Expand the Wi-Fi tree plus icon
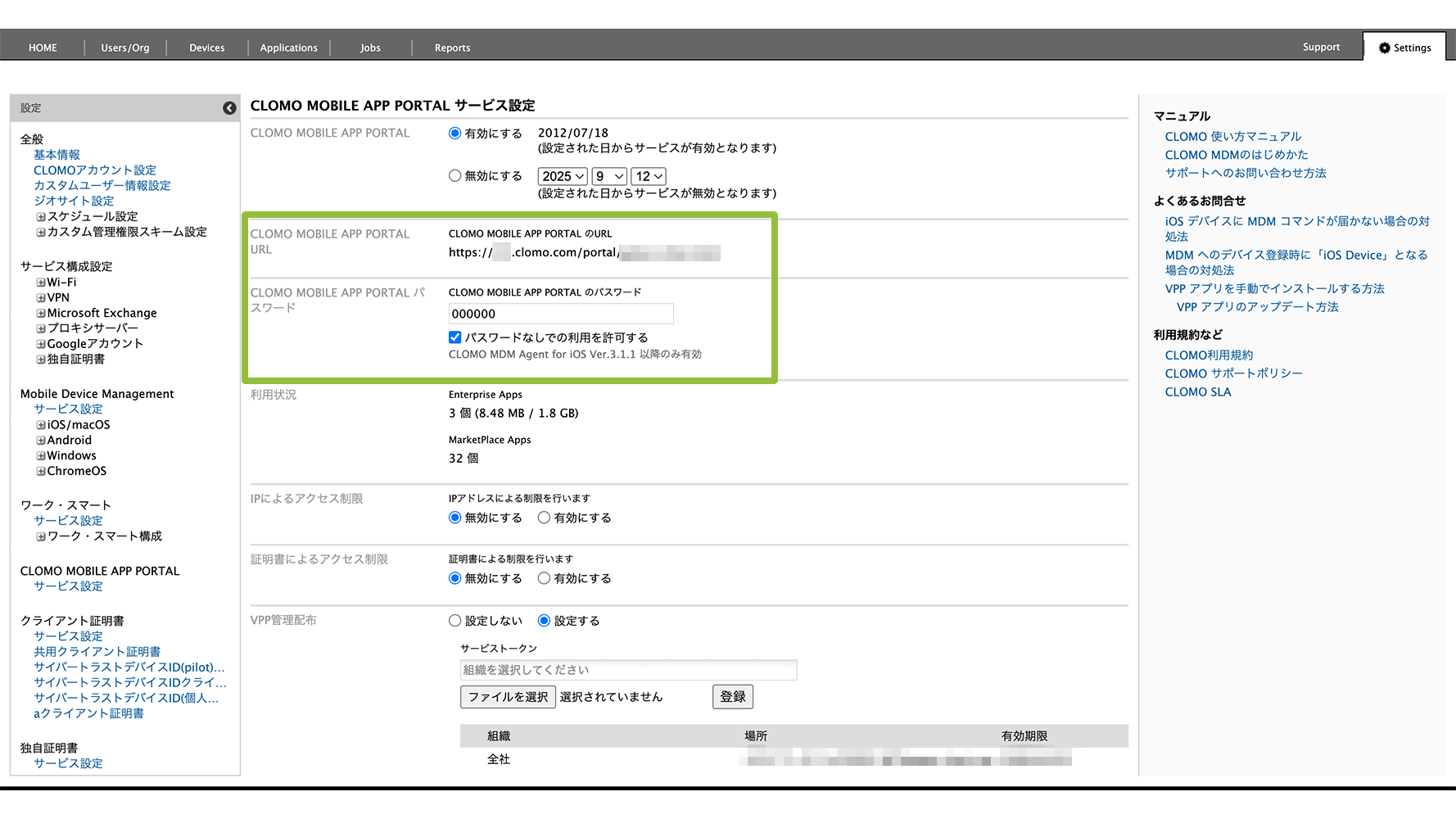 (x=40, y=283)
